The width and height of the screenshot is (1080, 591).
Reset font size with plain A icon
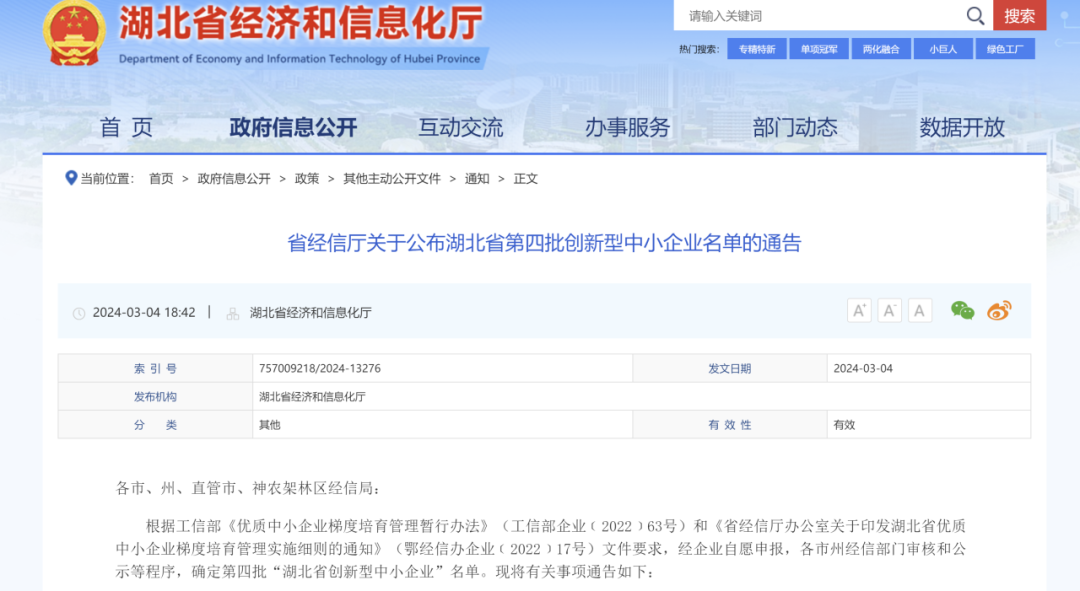click(920, 311)
